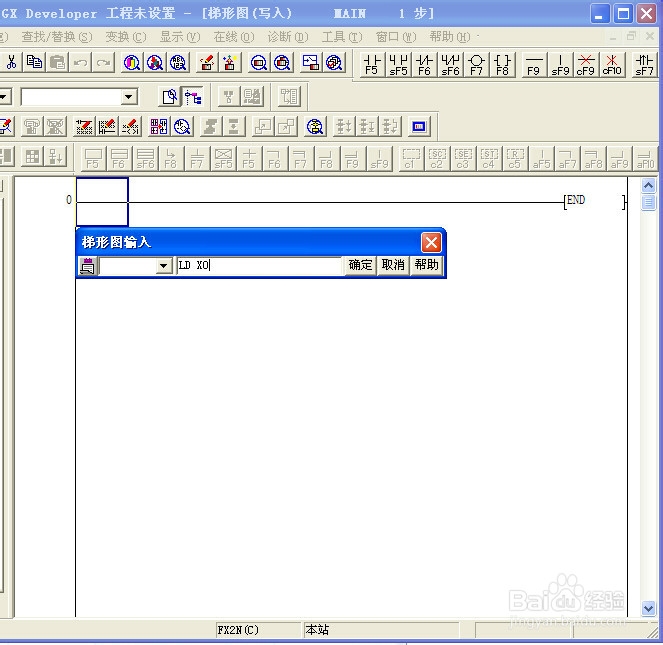This screenshot has width=663, height=645.
Task: Click the Cut scissors icon
Action: point(11,63)
